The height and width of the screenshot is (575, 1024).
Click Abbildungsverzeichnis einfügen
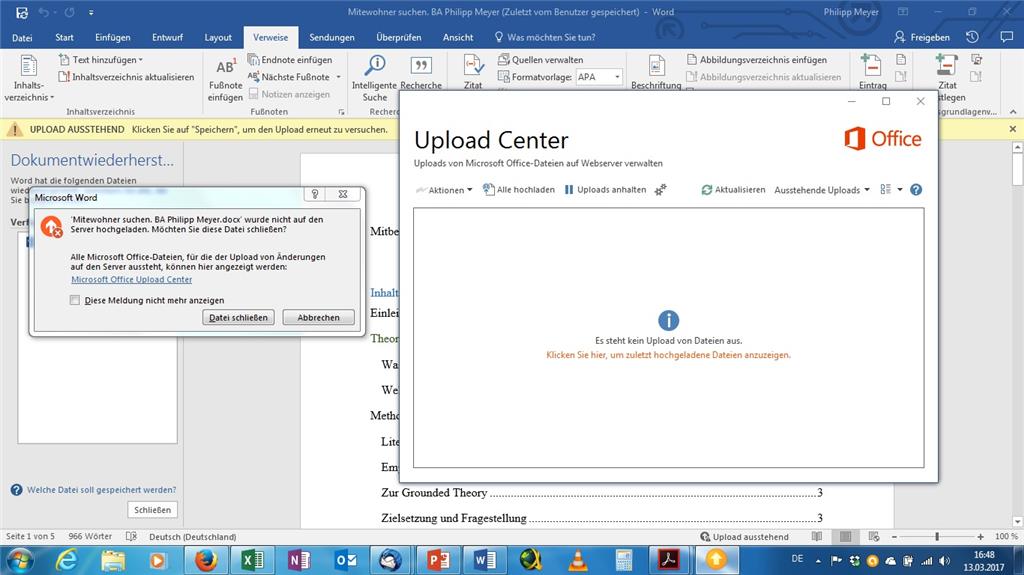pyautogui.click(x=757, y=59)
